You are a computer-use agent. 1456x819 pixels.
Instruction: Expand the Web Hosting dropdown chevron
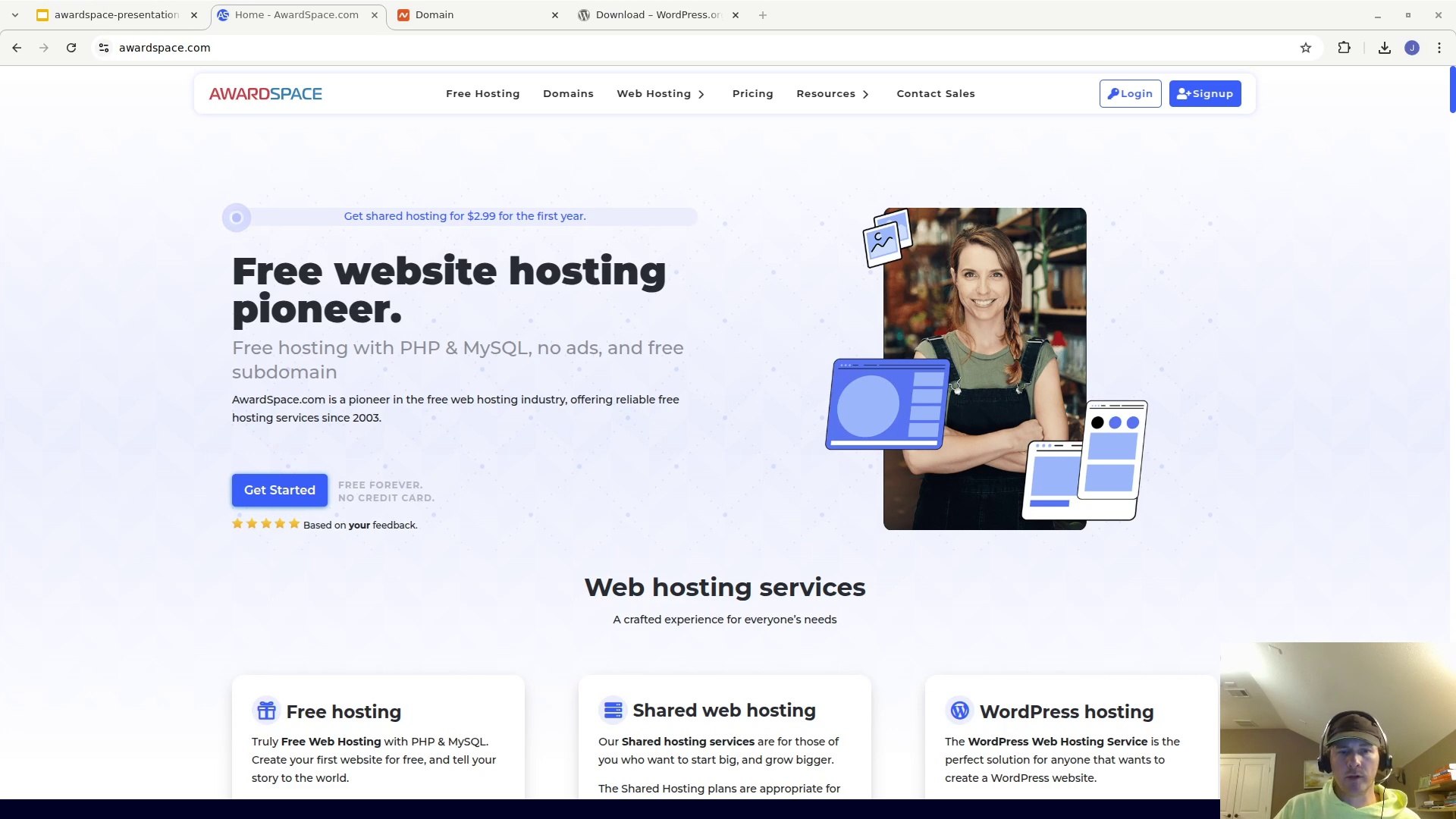pos(701,94)
